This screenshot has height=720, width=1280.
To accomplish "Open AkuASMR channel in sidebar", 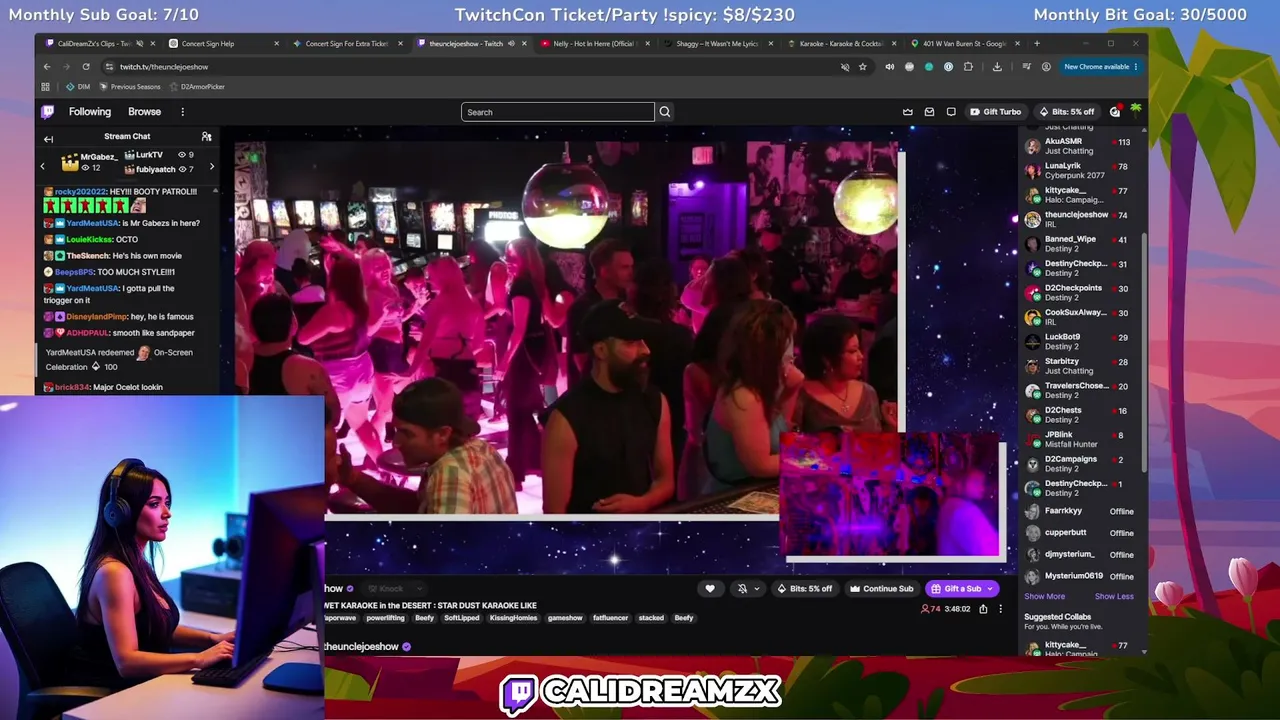I will [1078, 146].
